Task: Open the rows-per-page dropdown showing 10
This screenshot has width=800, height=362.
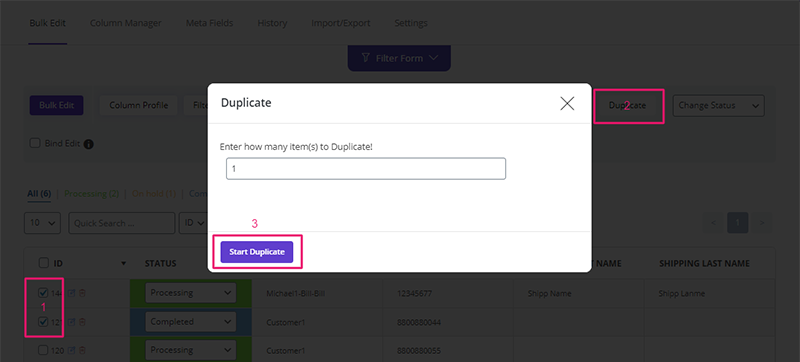Action: coord(42,223)
